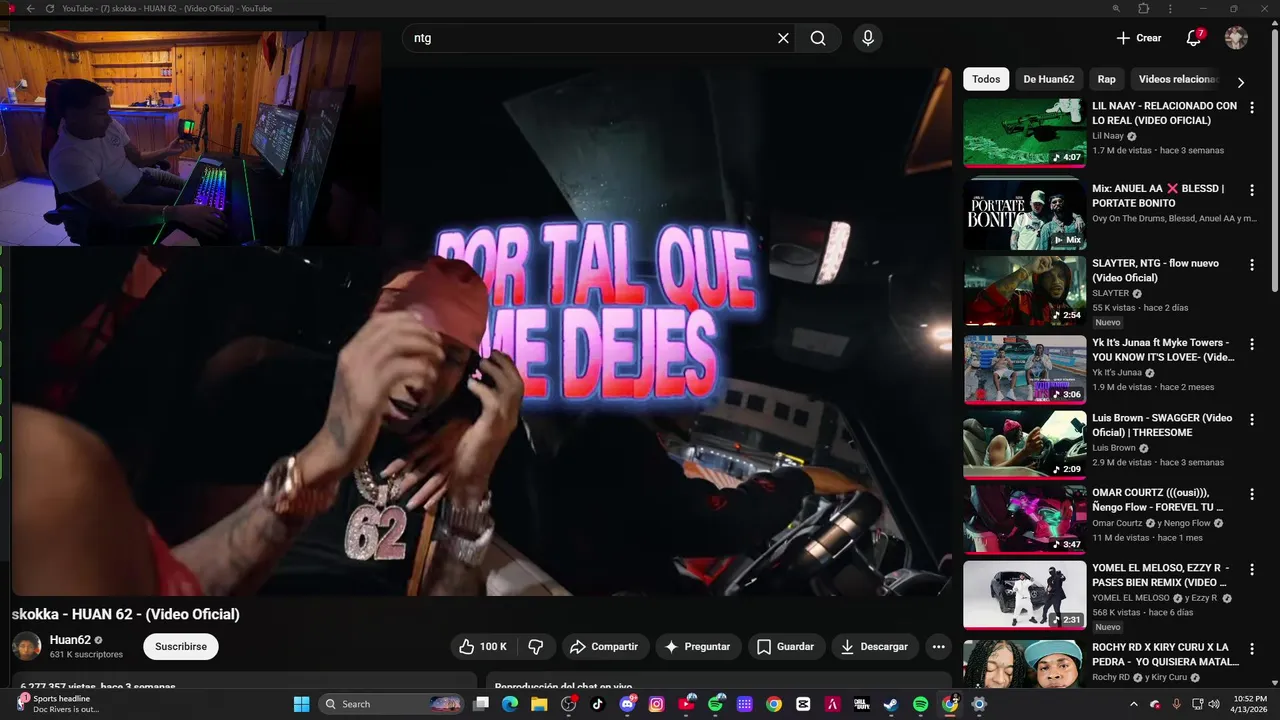Open options for Luis Brown SWAGGER video
The image size is (1280, 720).
click(x=1252, y=419)
